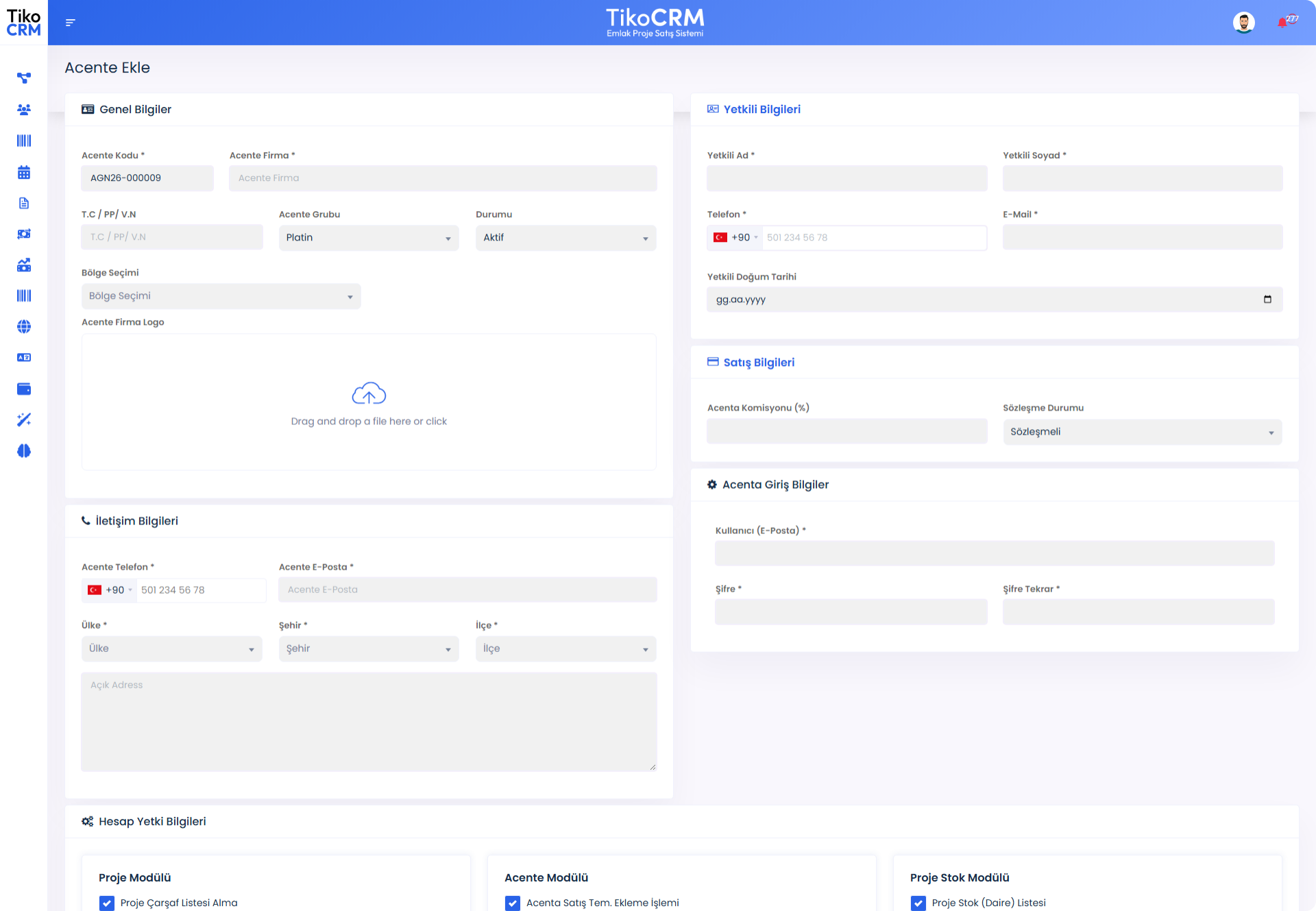Click the notification bell icon
The height and width of the screenshot is (911, 1316).
(x=1282, y=23)
